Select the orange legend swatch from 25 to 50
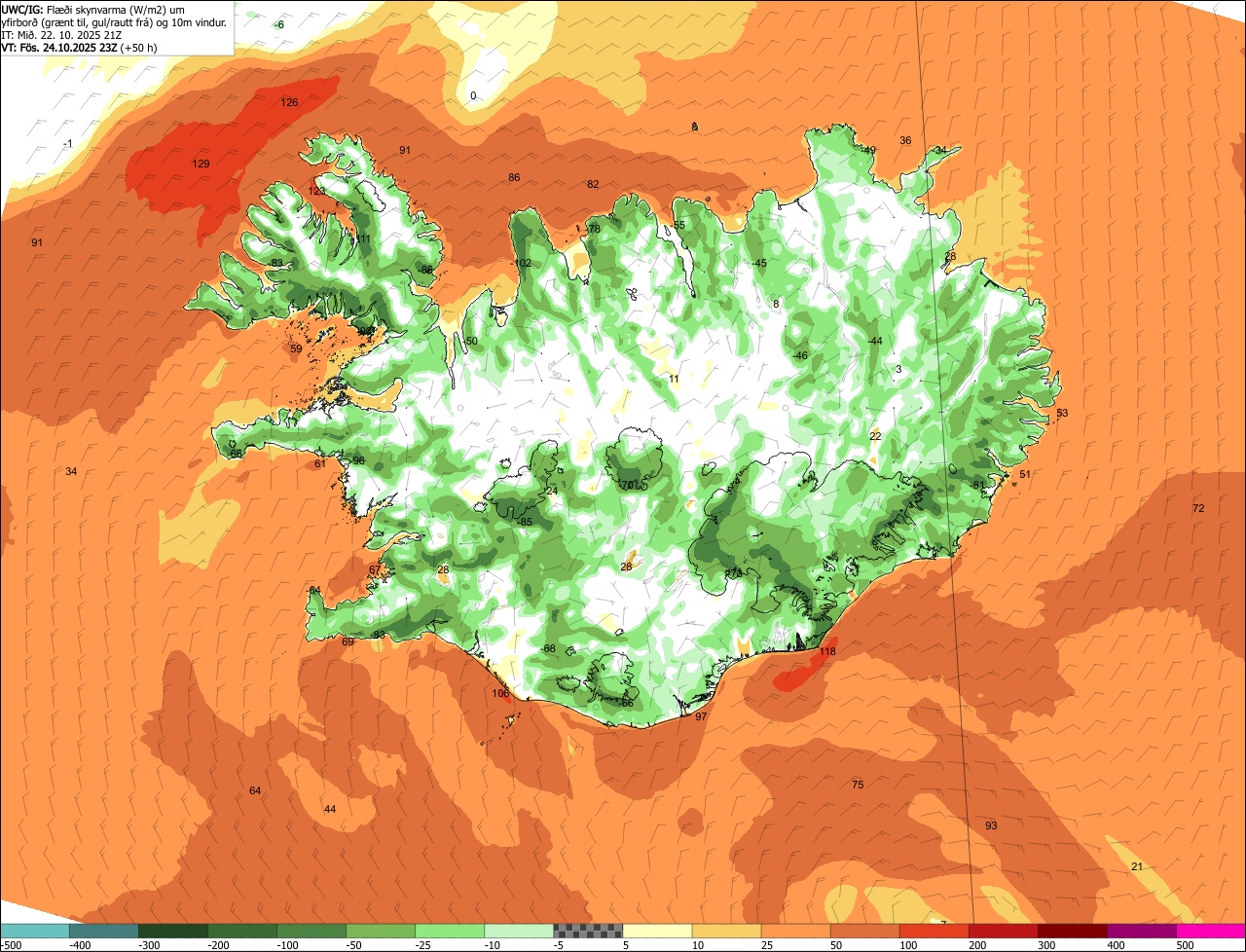 pos(795,931)
